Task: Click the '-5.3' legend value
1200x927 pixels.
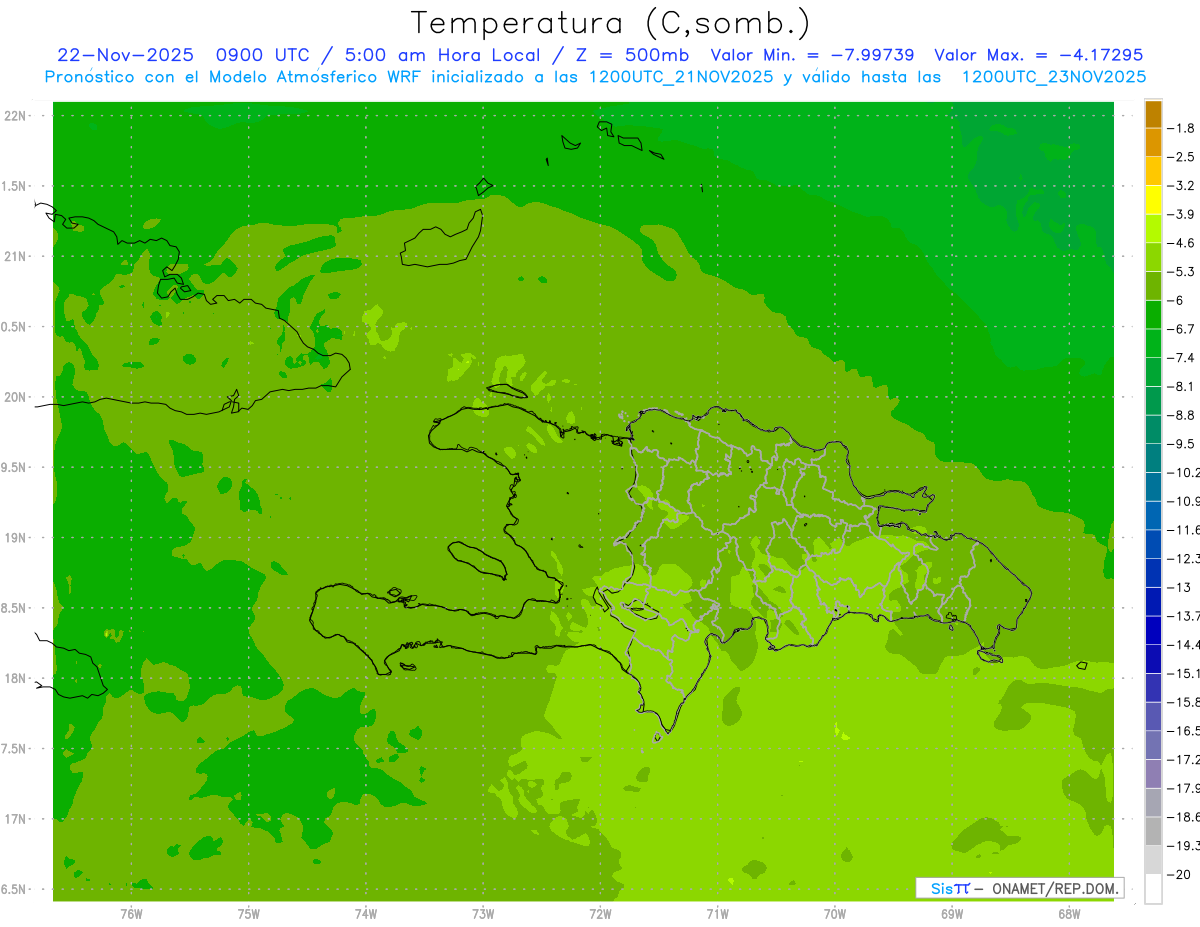Action: (1182, 271)
